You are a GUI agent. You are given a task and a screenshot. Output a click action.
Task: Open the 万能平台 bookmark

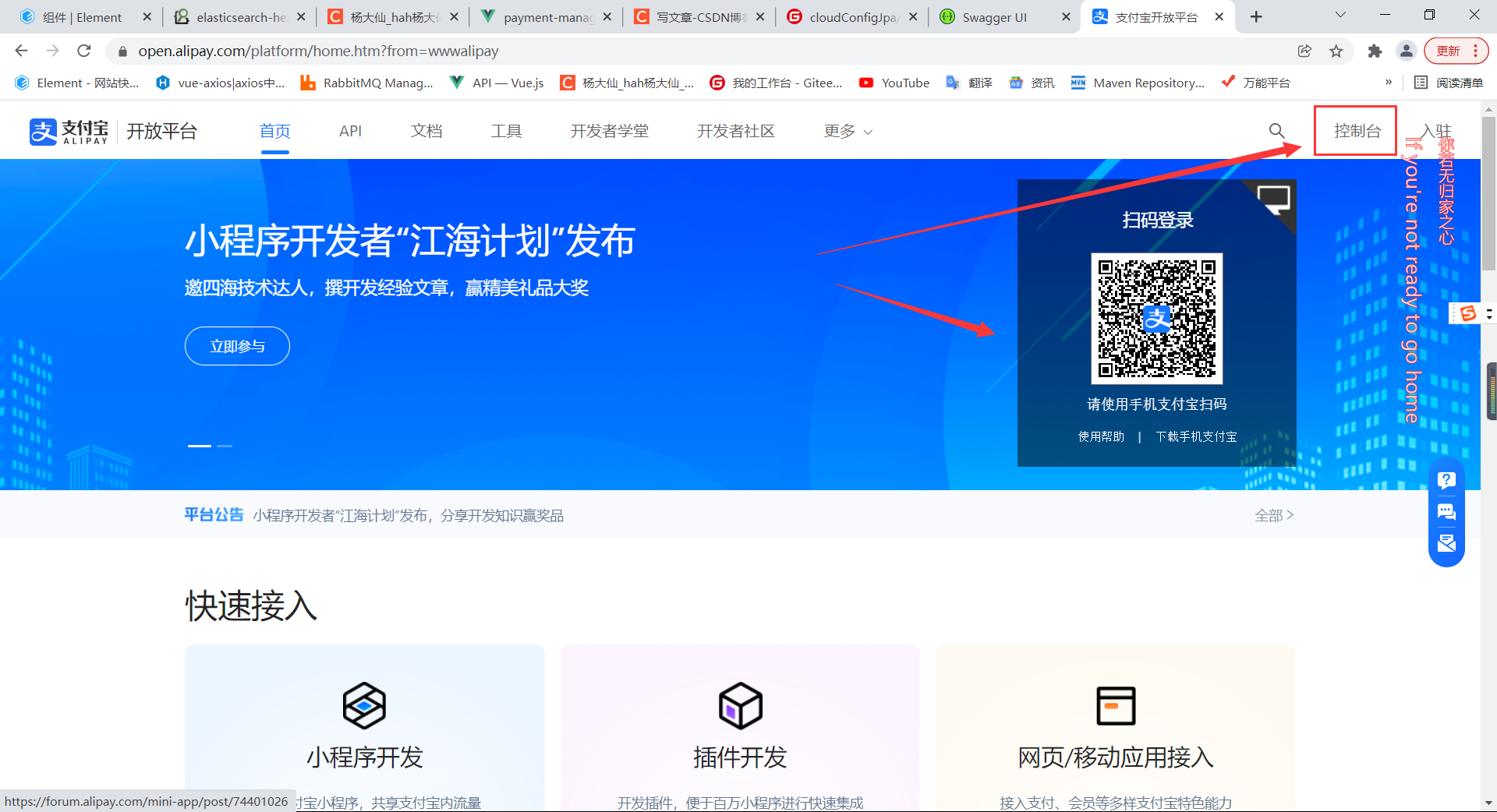point(1255,83)
